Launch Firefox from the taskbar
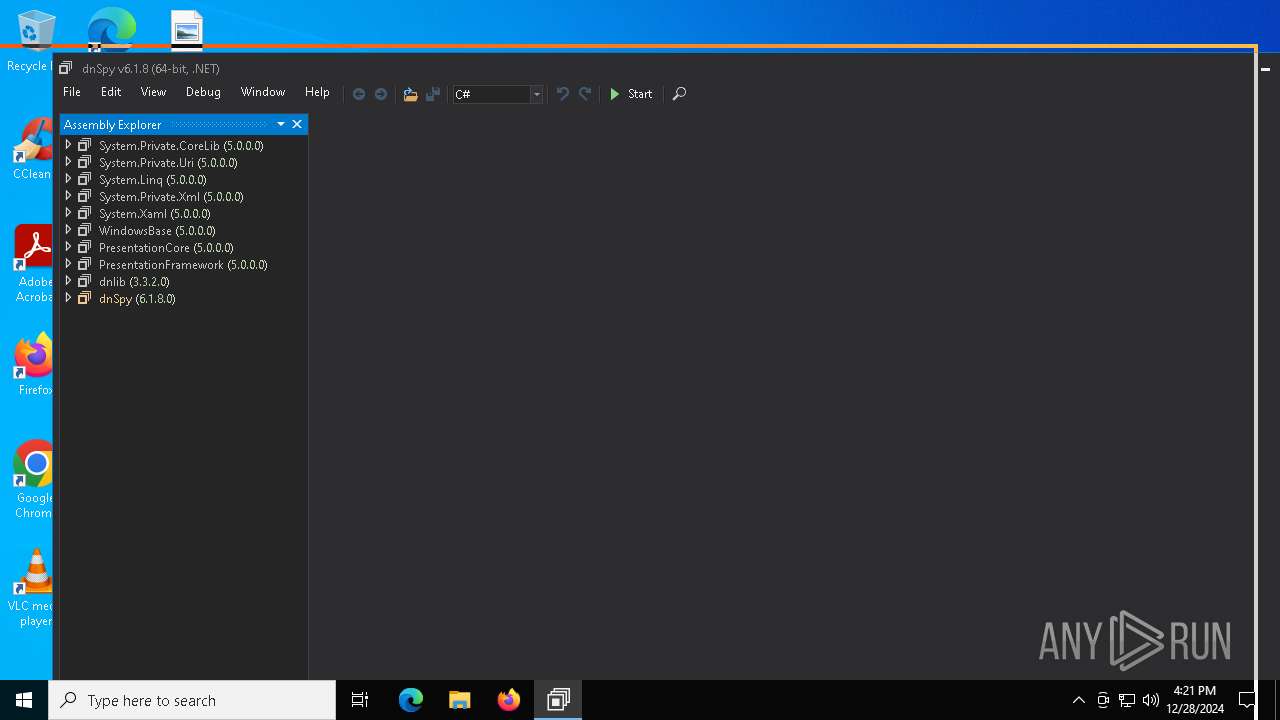Image resolution: width=1280 pixels, height=720 pixels. click(x=509, y=700)
